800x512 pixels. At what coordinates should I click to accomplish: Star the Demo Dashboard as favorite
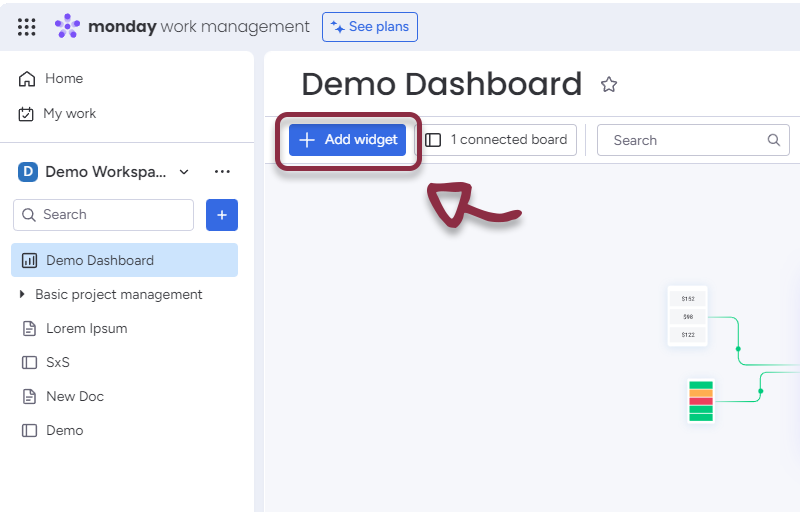608,85
